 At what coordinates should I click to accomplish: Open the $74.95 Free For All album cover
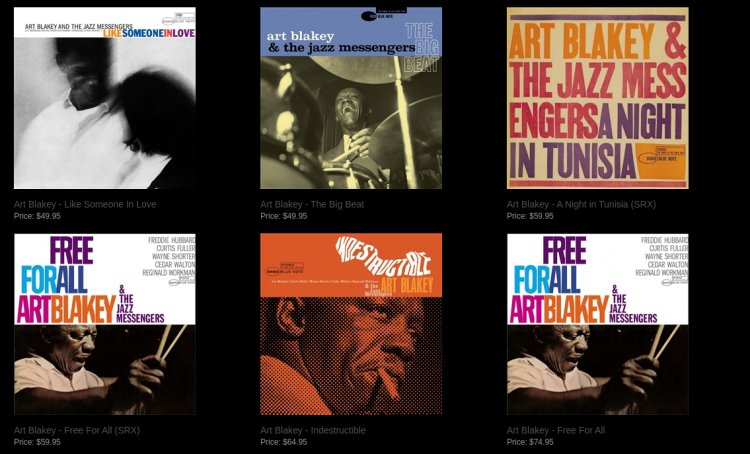click(x=597, y=324)
